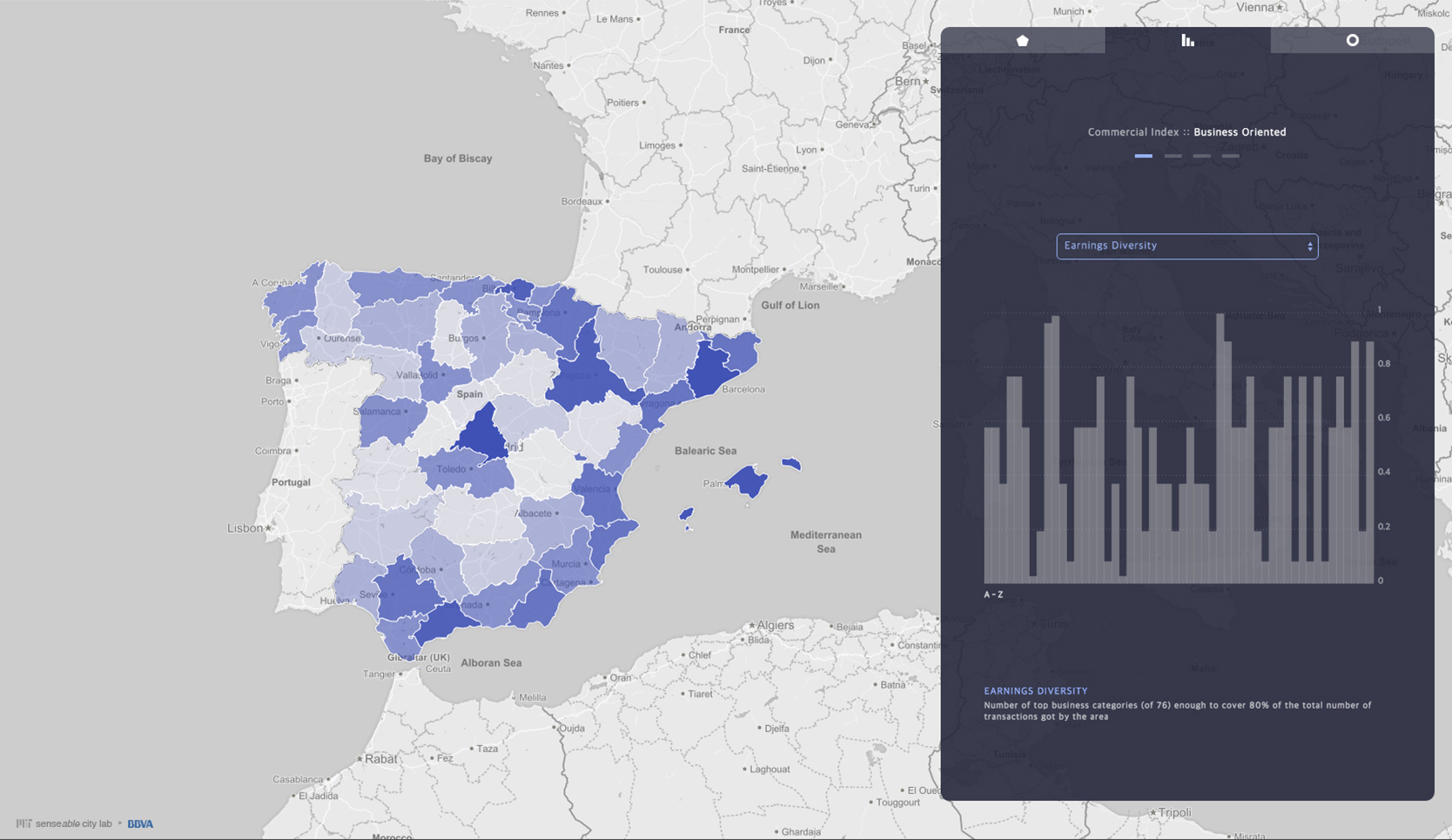The image size is (1452, 840).
Task: Open the Earnings Diversity dropdown
Action: point(1186,246)
